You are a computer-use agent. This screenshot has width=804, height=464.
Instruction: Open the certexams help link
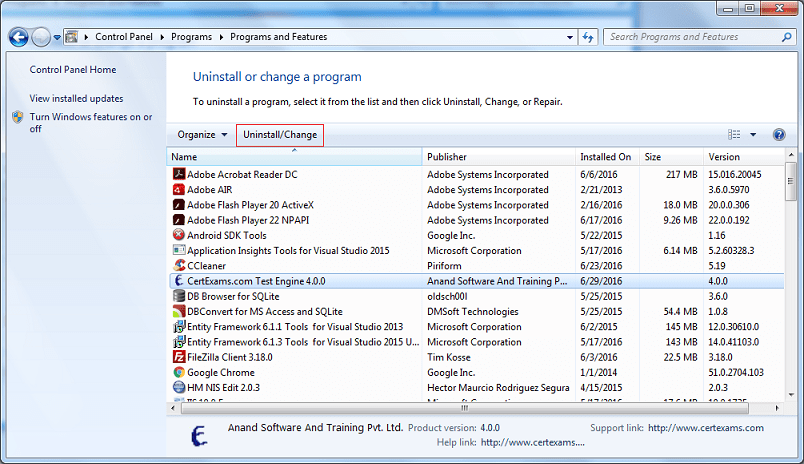532,442
